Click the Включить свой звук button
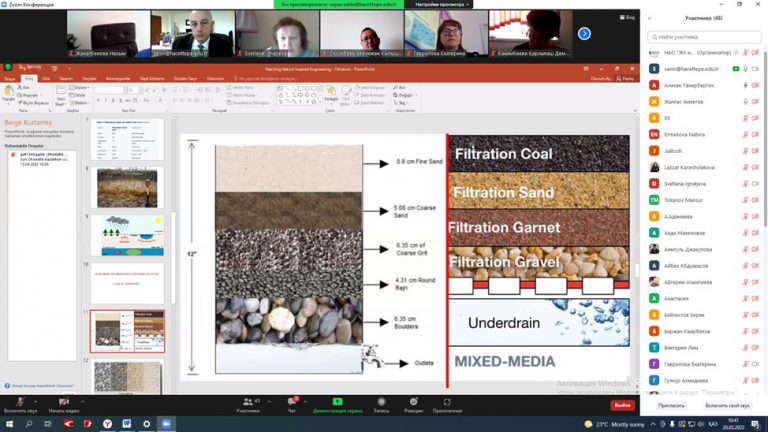The image size is (768, 432). pos(727,405)
